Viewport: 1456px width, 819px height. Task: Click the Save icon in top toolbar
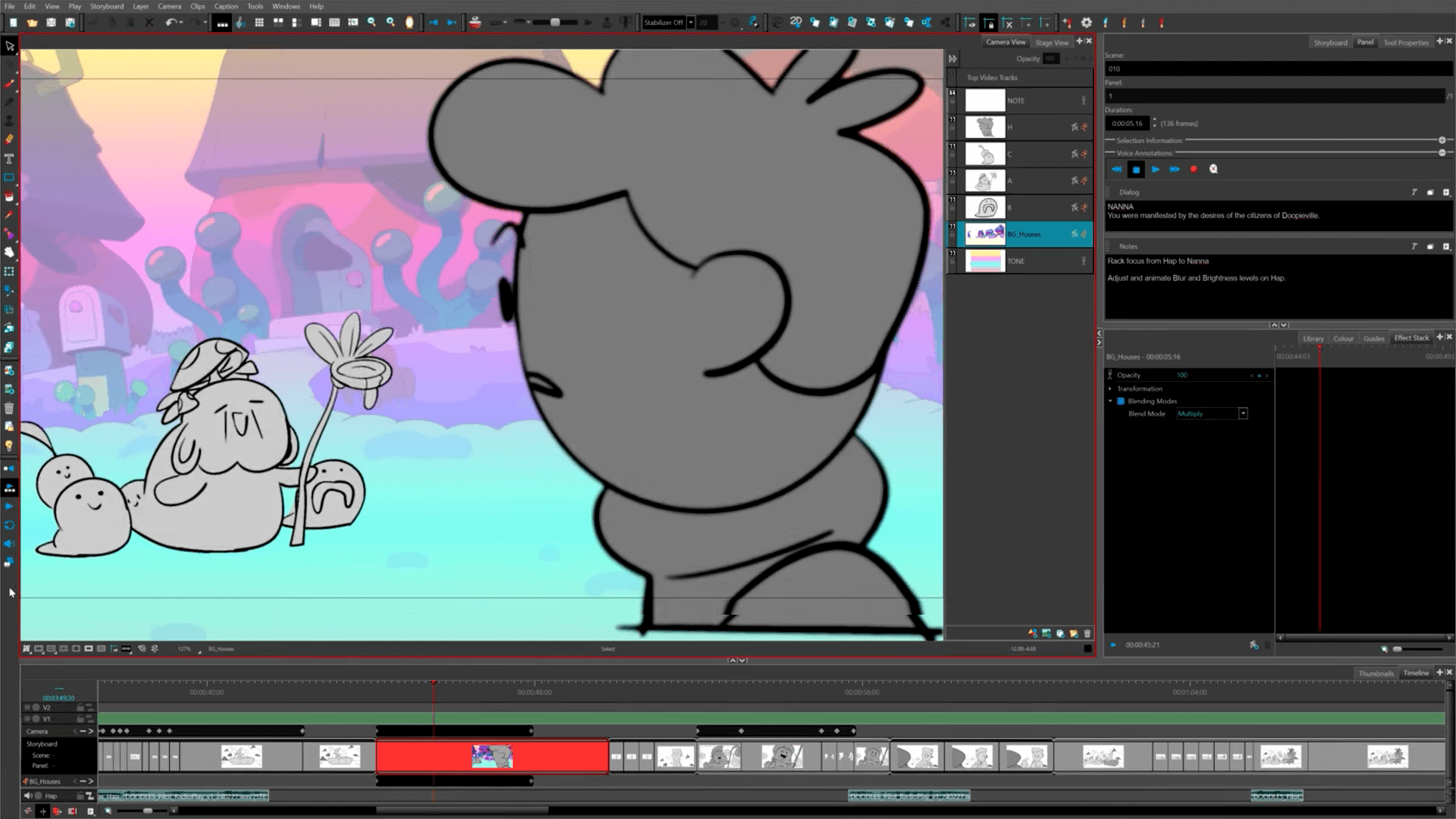pyautogui.click(x=51, y=23)
